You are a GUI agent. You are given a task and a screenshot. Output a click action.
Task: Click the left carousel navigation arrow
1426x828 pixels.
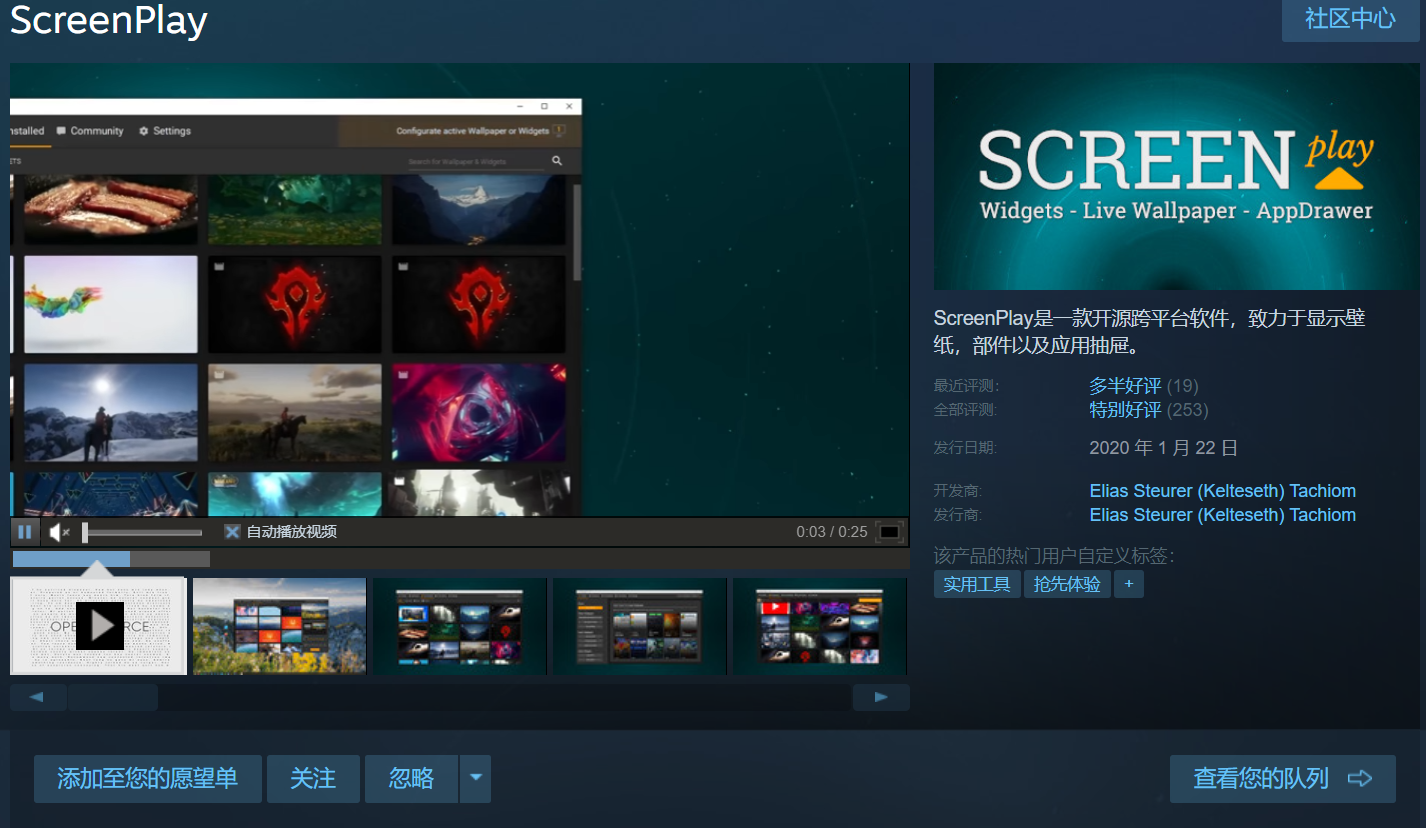tap(37, 696)
